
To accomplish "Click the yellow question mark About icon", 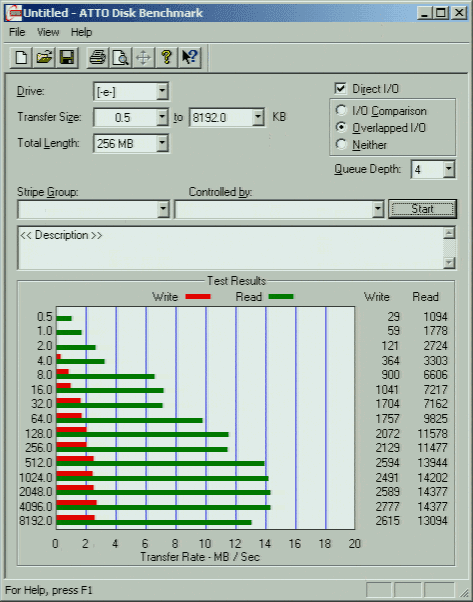I will [x=166, y=58].
